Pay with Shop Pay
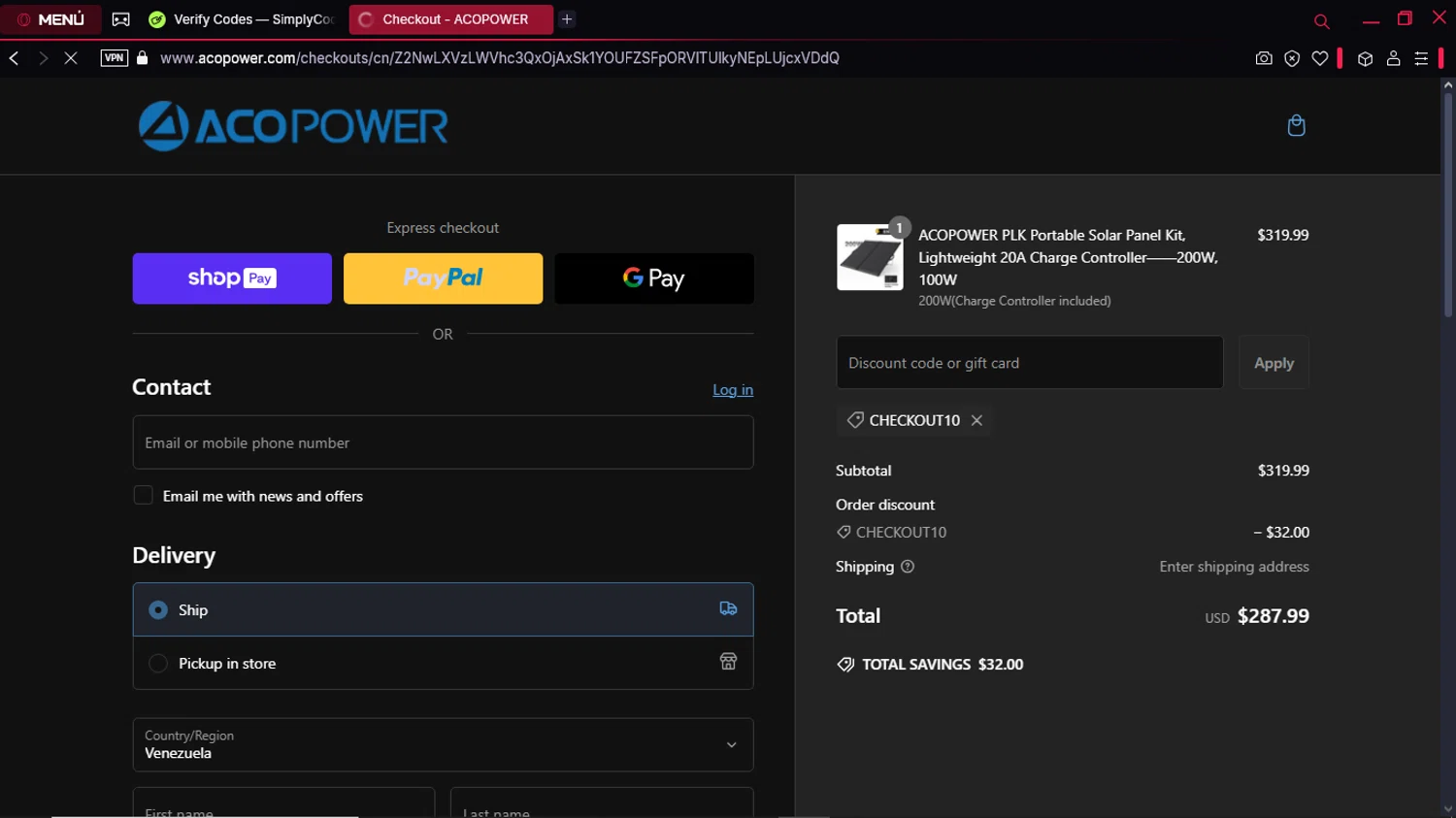Viewport: 1456px width, 818px height. tap(232, 278)
